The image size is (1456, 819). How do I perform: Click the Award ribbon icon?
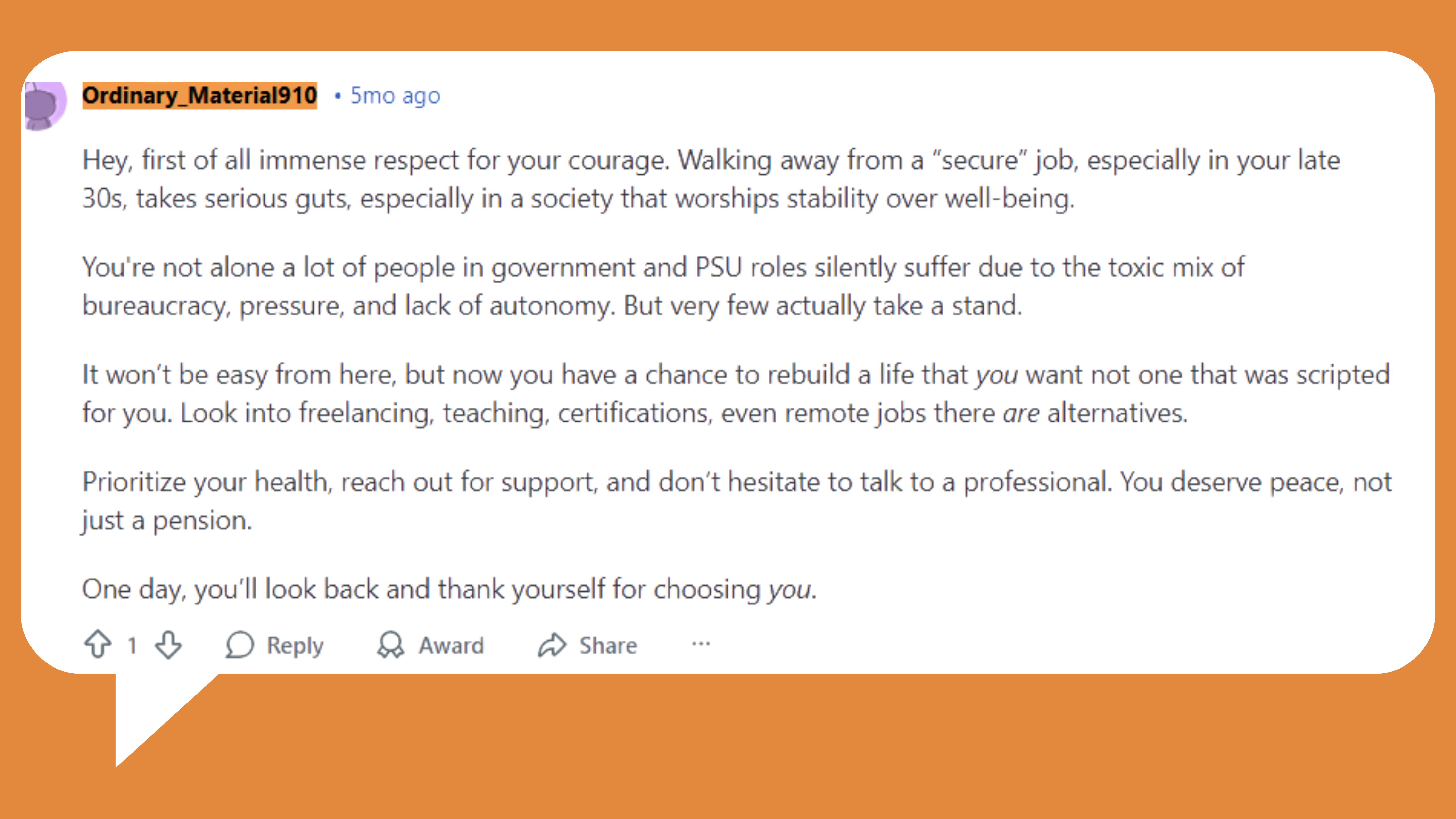(390, 645)
